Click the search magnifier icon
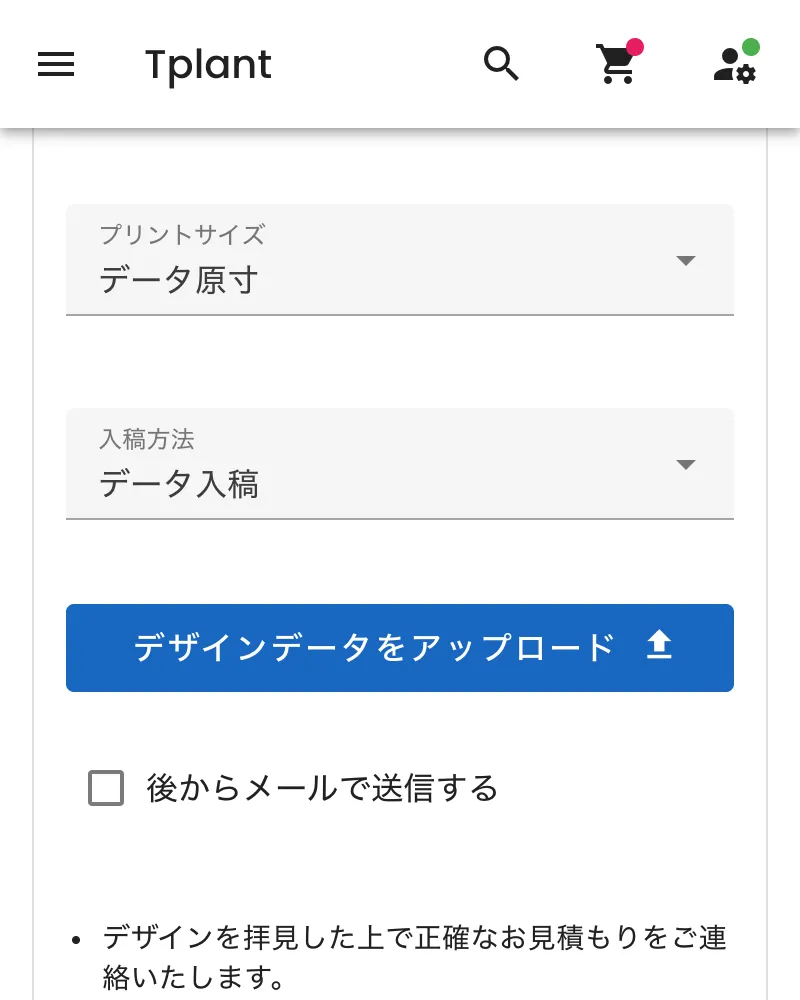The height and width of the screenshot is (1000, 800). 501,64
